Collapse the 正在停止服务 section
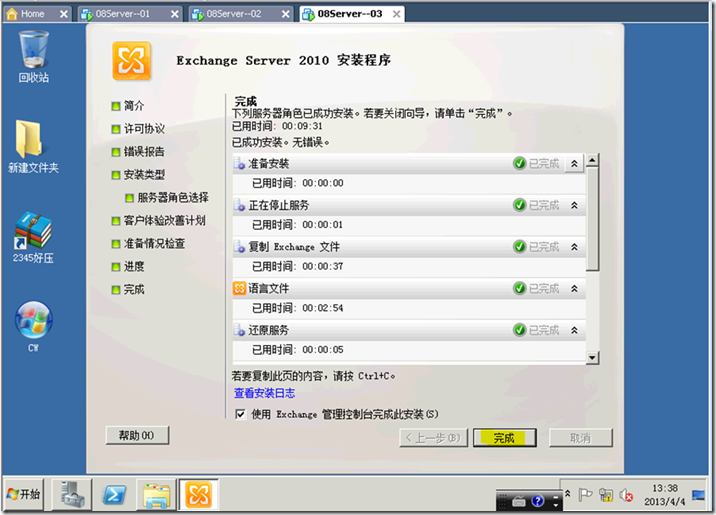Screen dimensions: 716x515 pos(574,205)
